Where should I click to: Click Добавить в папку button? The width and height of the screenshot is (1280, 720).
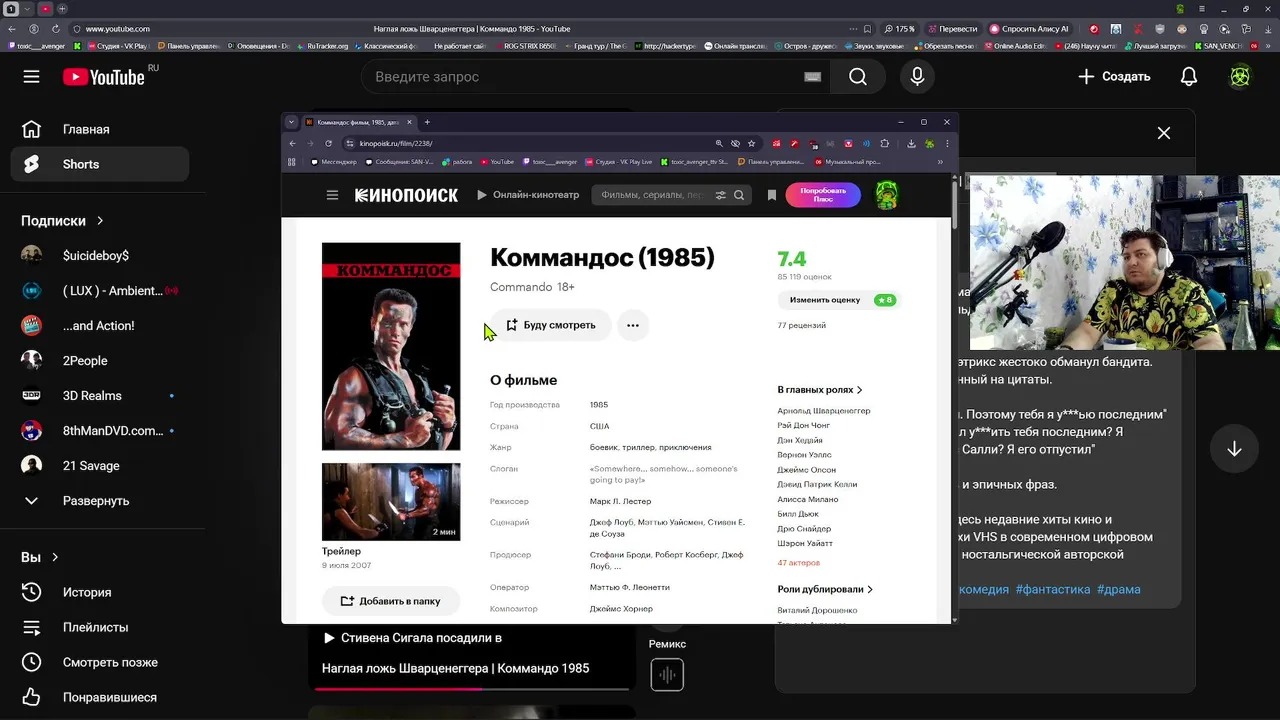click(390, 601)
